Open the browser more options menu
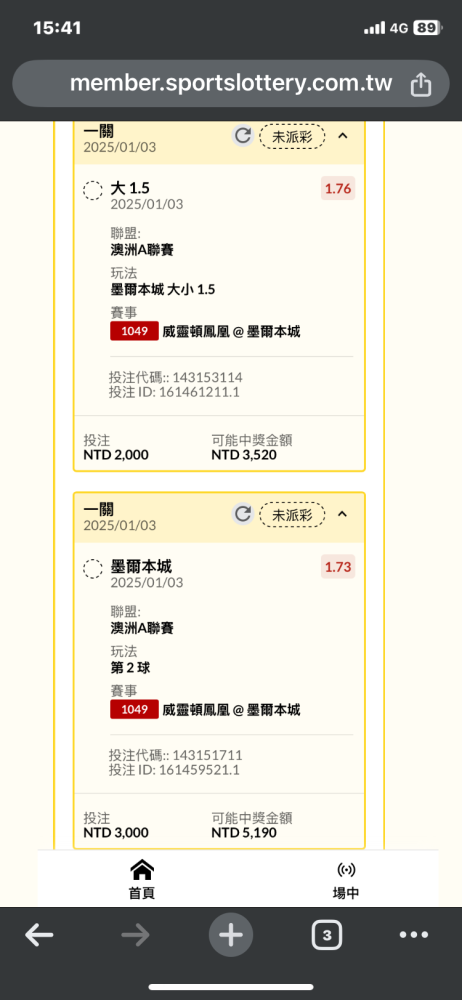The height and width of the screenshot is (1000, 462). (x=414, y=936)
